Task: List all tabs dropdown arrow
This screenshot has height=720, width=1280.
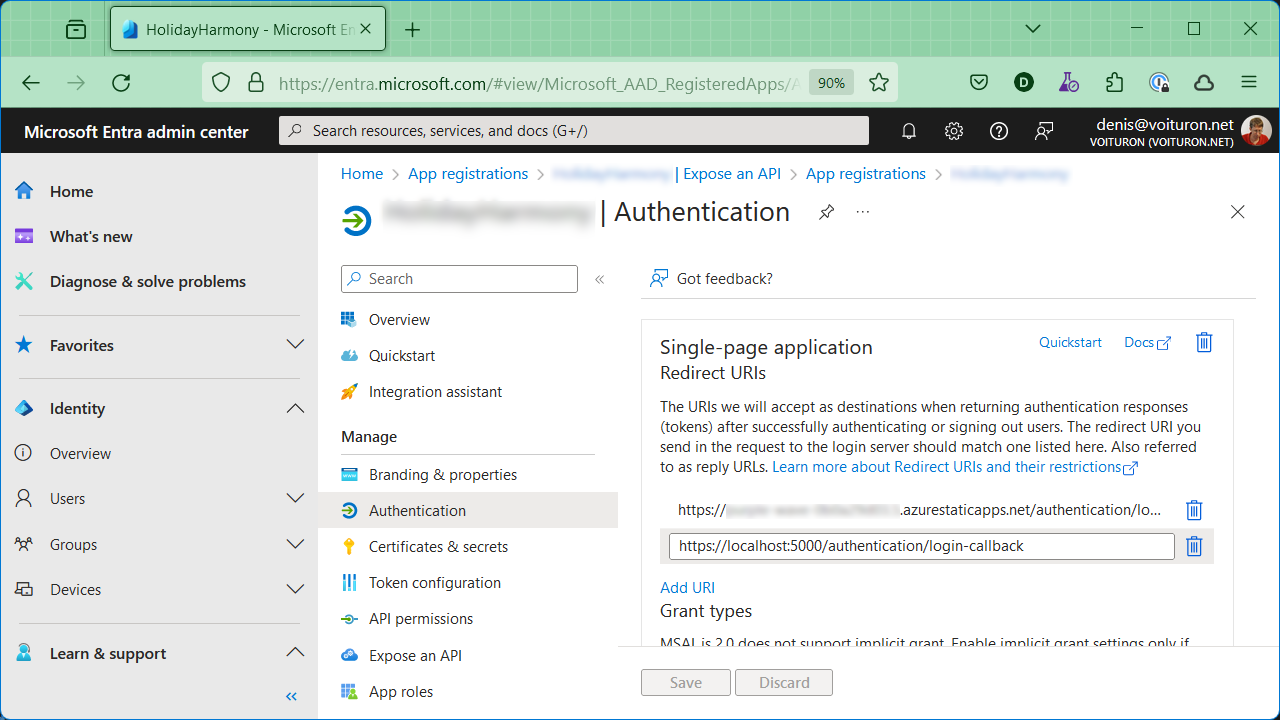Action: (1033, 29)
